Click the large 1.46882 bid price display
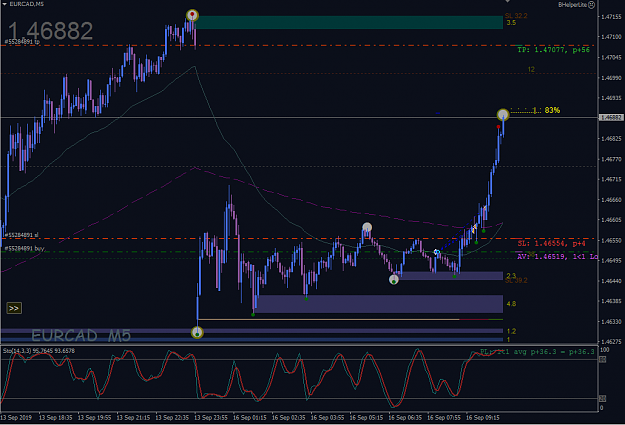Screen dimensions: 625x425 click(x=51, y=31)
